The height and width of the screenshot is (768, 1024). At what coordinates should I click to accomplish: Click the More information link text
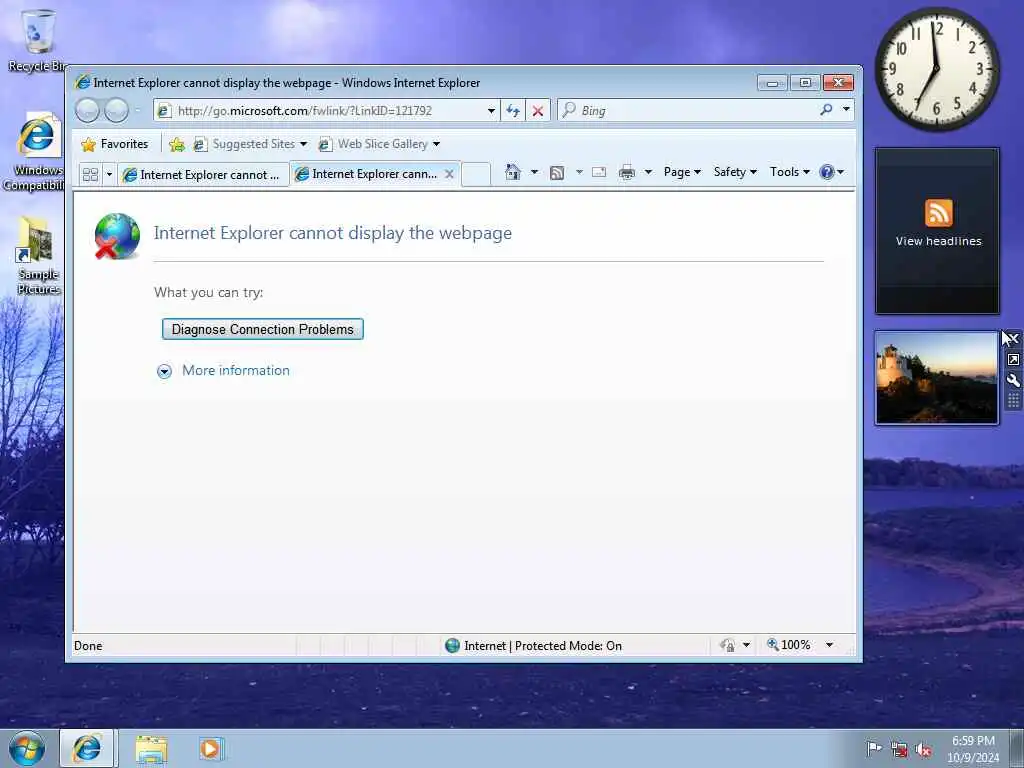(236, 370)
